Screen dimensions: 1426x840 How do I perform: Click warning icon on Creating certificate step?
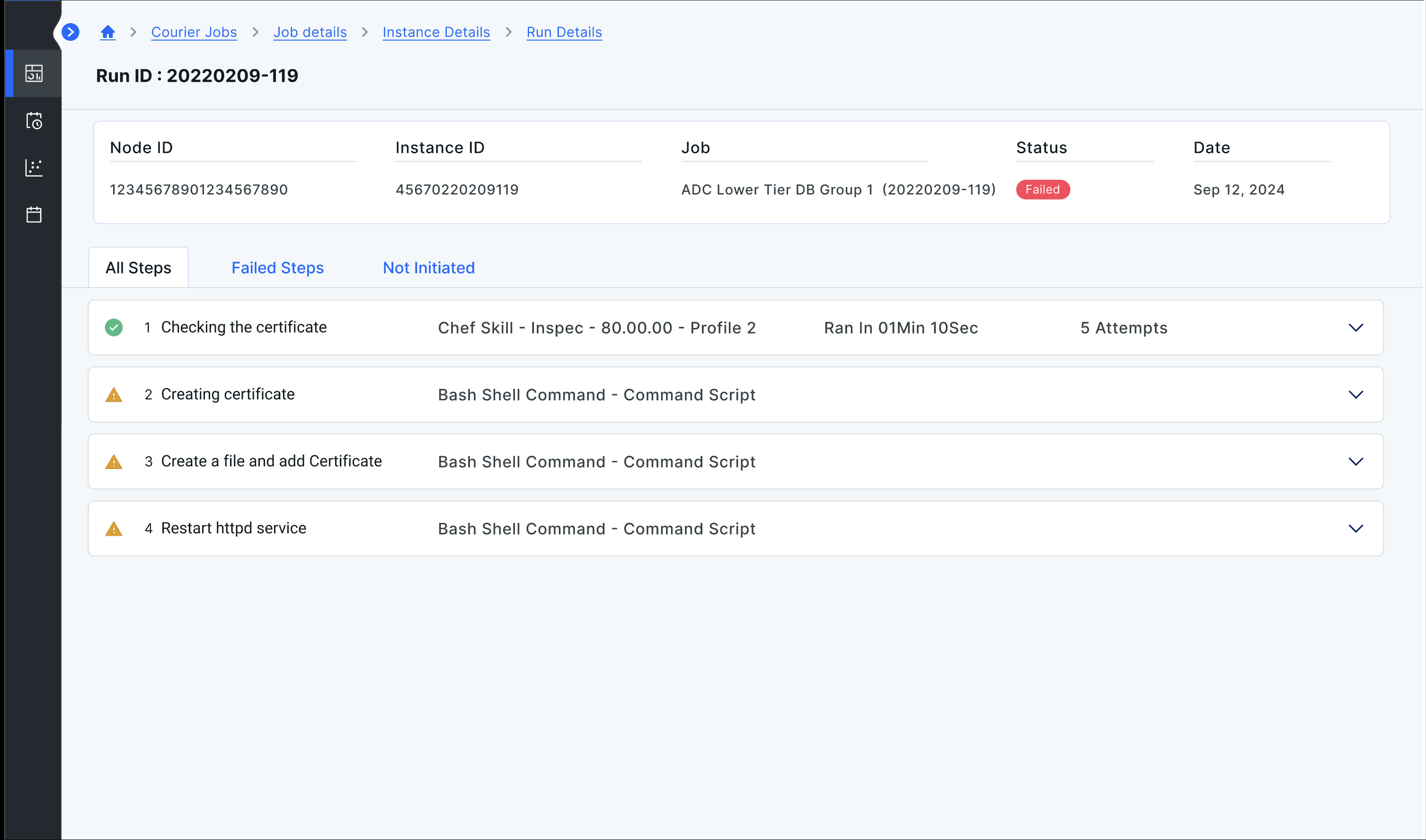[114, 395]
